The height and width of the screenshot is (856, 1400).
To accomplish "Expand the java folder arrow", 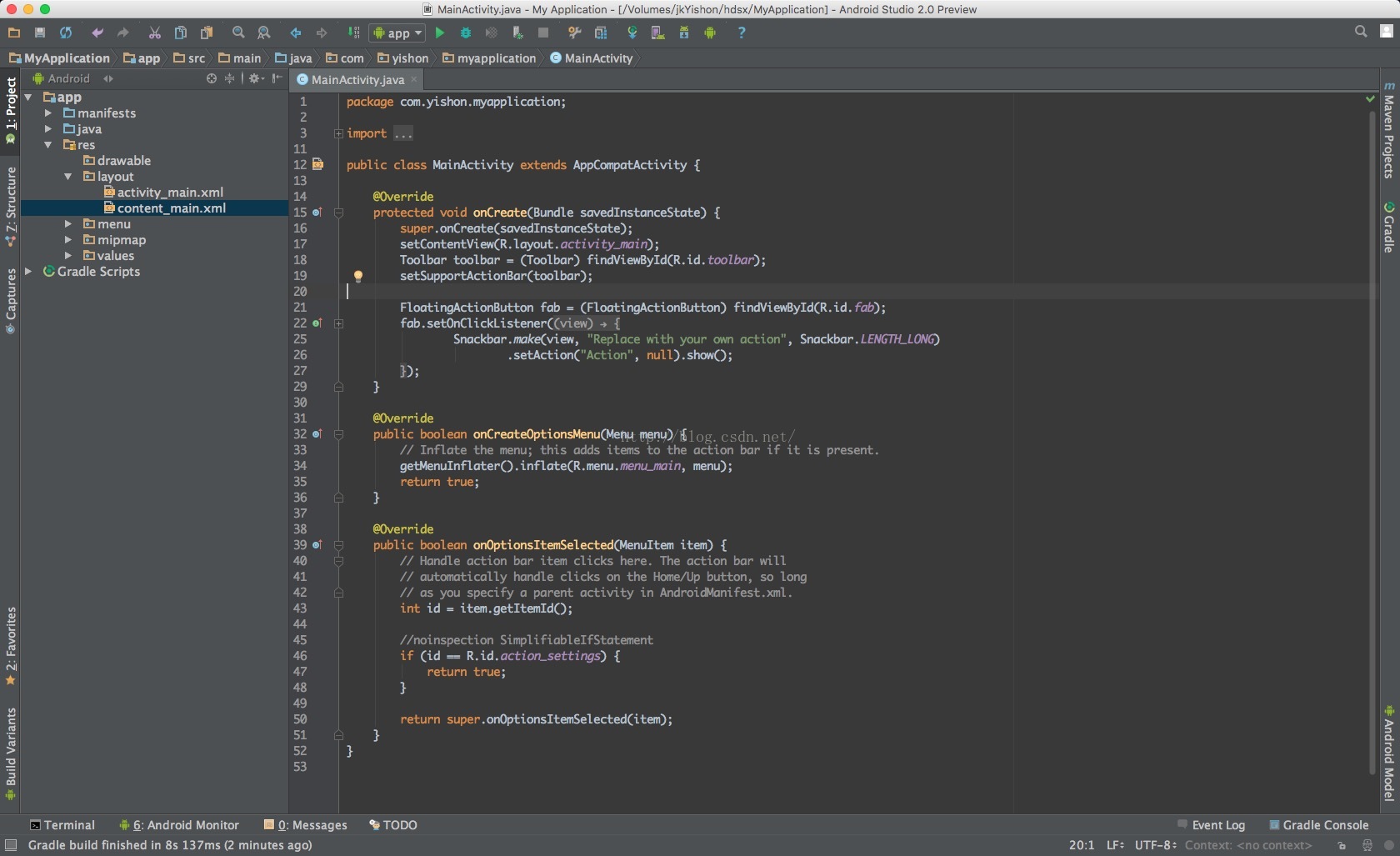I will 48,129.
